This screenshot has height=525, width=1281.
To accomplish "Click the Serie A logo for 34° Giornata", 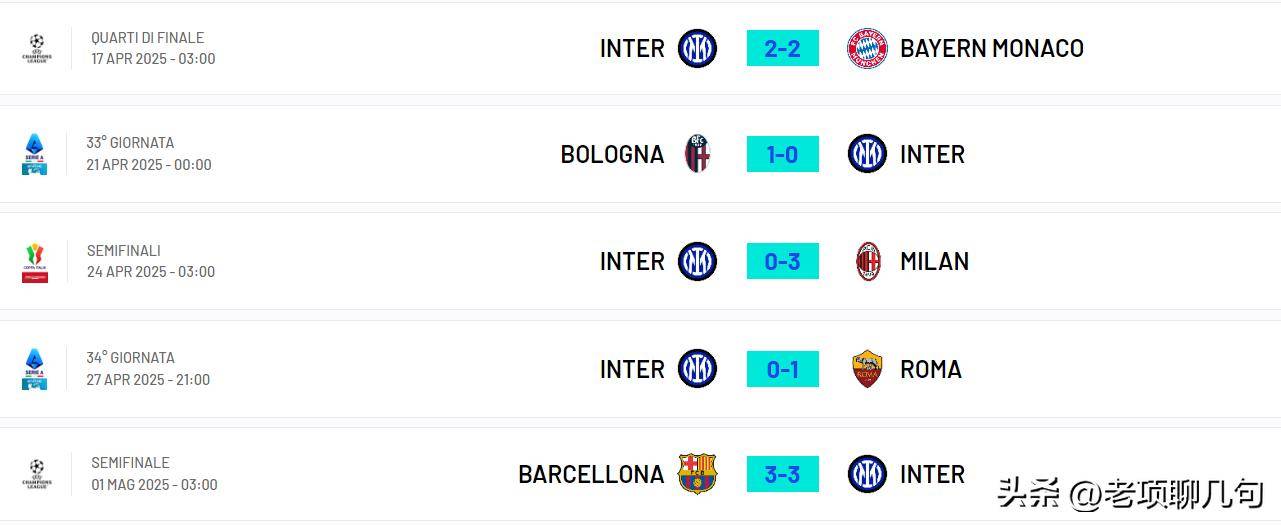I will pos(35,369).
